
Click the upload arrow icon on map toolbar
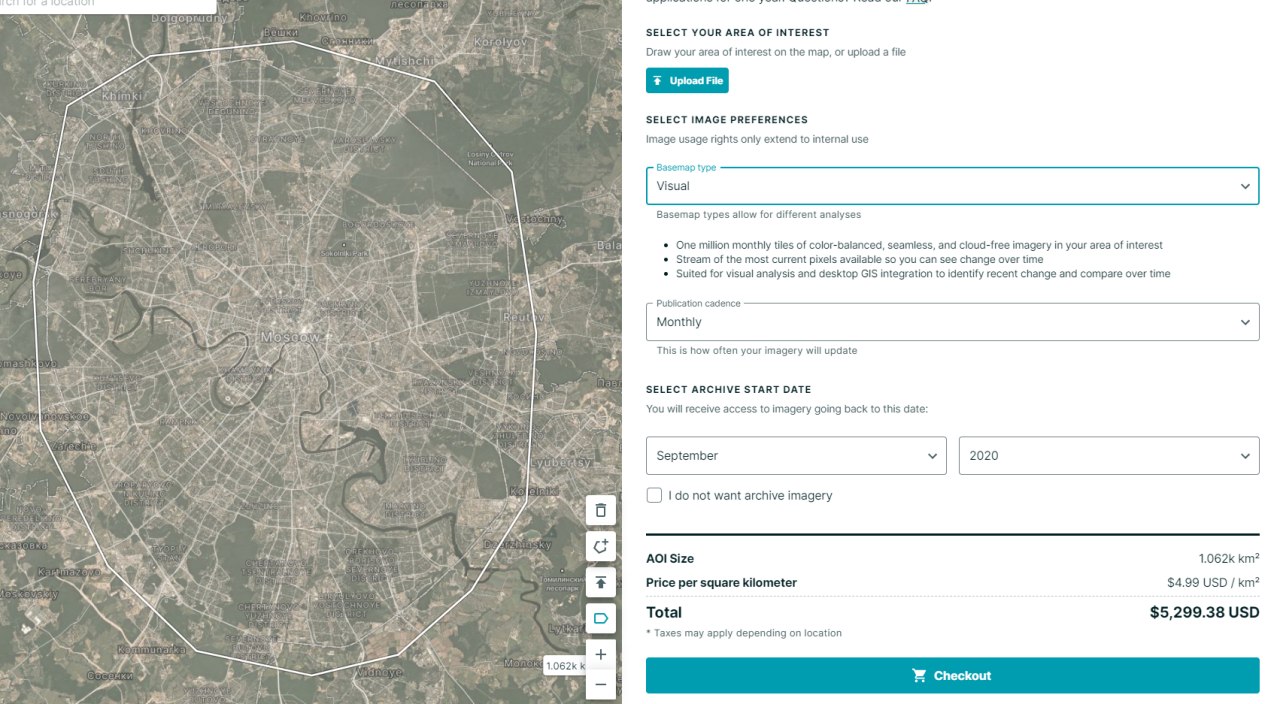[x=600, y=582]
